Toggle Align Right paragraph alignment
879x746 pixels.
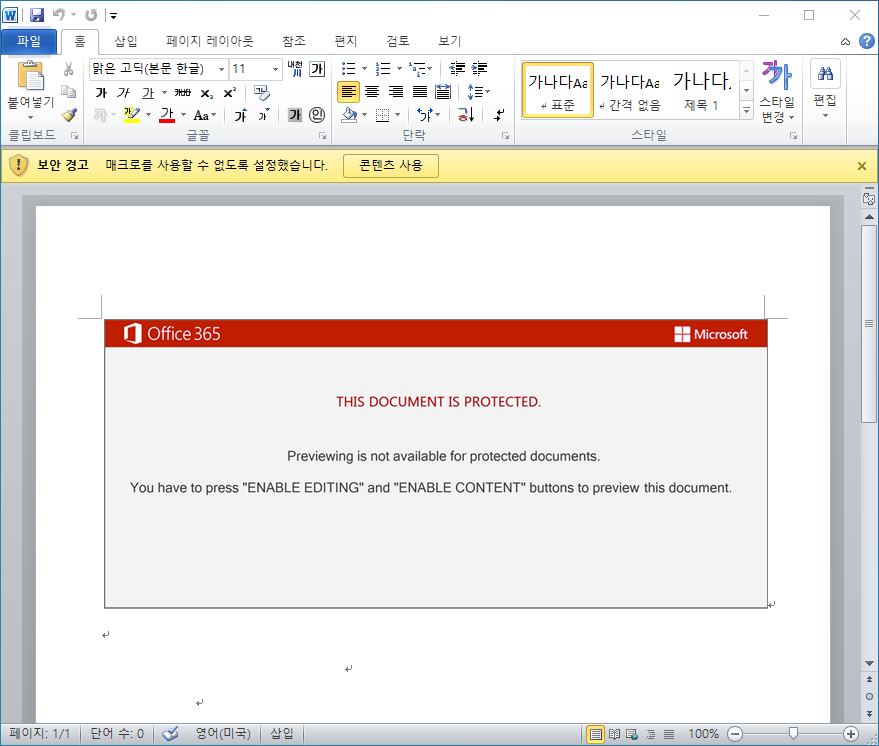(x=396, y=91)
